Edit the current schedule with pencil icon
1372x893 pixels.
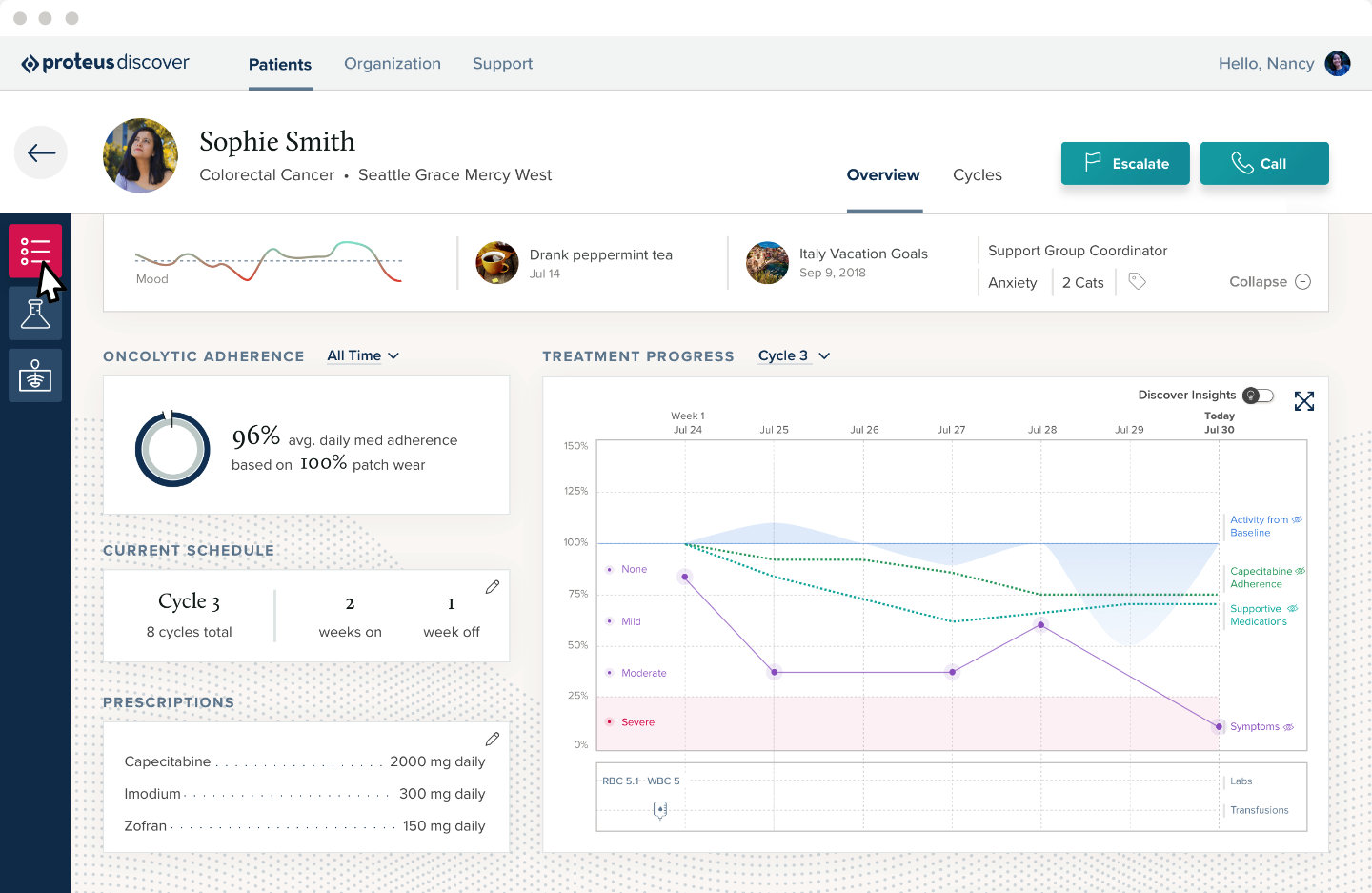point(492,587)
